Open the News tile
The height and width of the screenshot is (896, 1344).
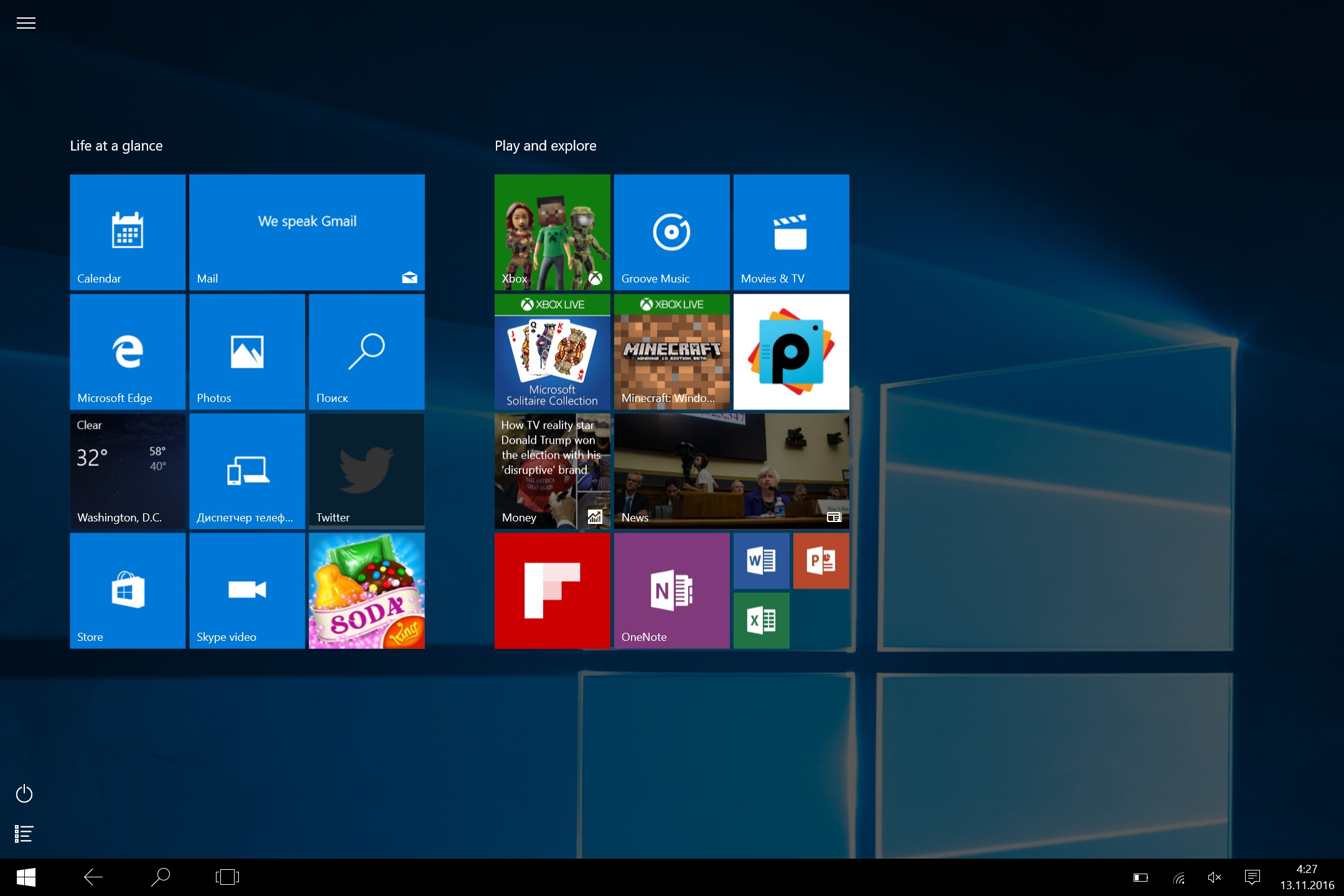(x=732, y=471)
